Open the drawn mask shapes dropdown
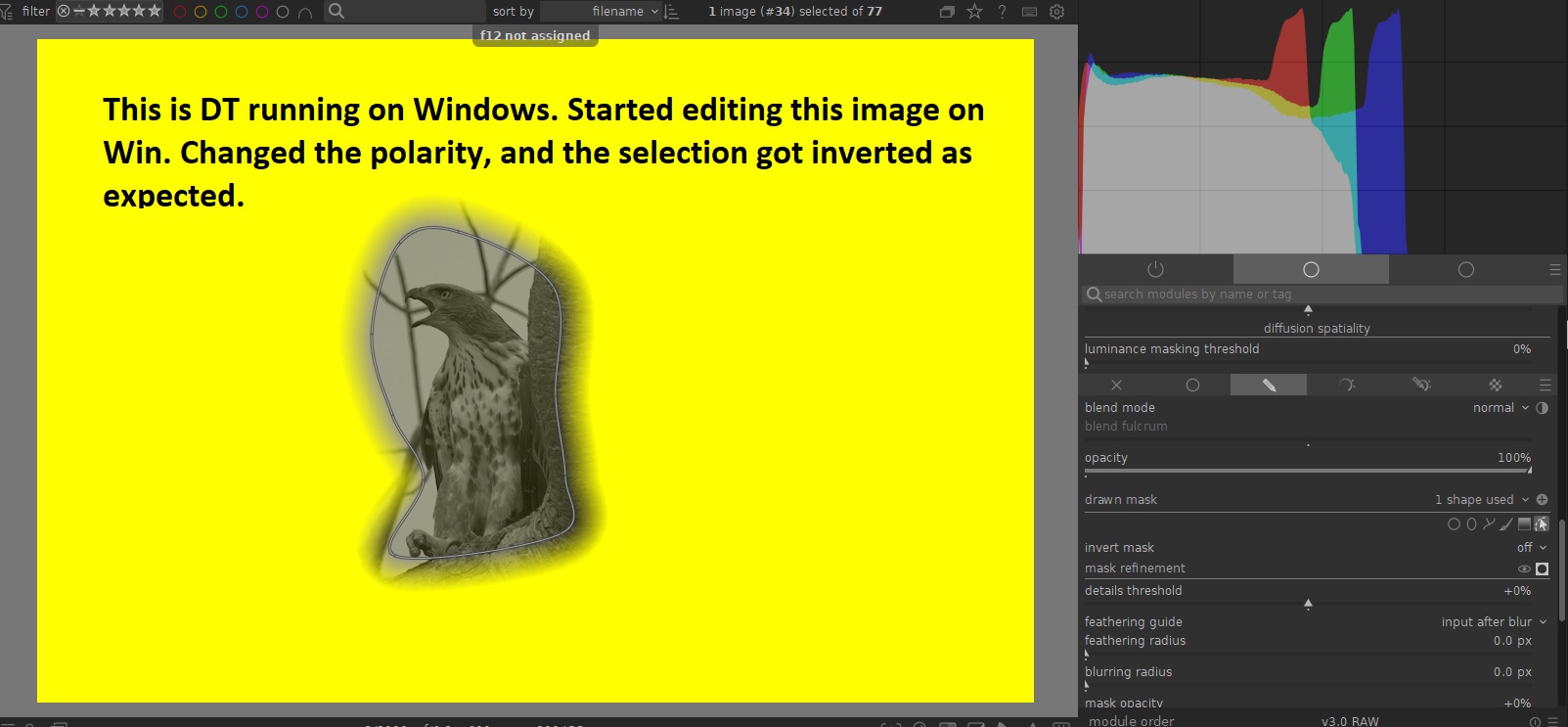1568x727 pixels. pyautogui.click(x=1482, y=500)
